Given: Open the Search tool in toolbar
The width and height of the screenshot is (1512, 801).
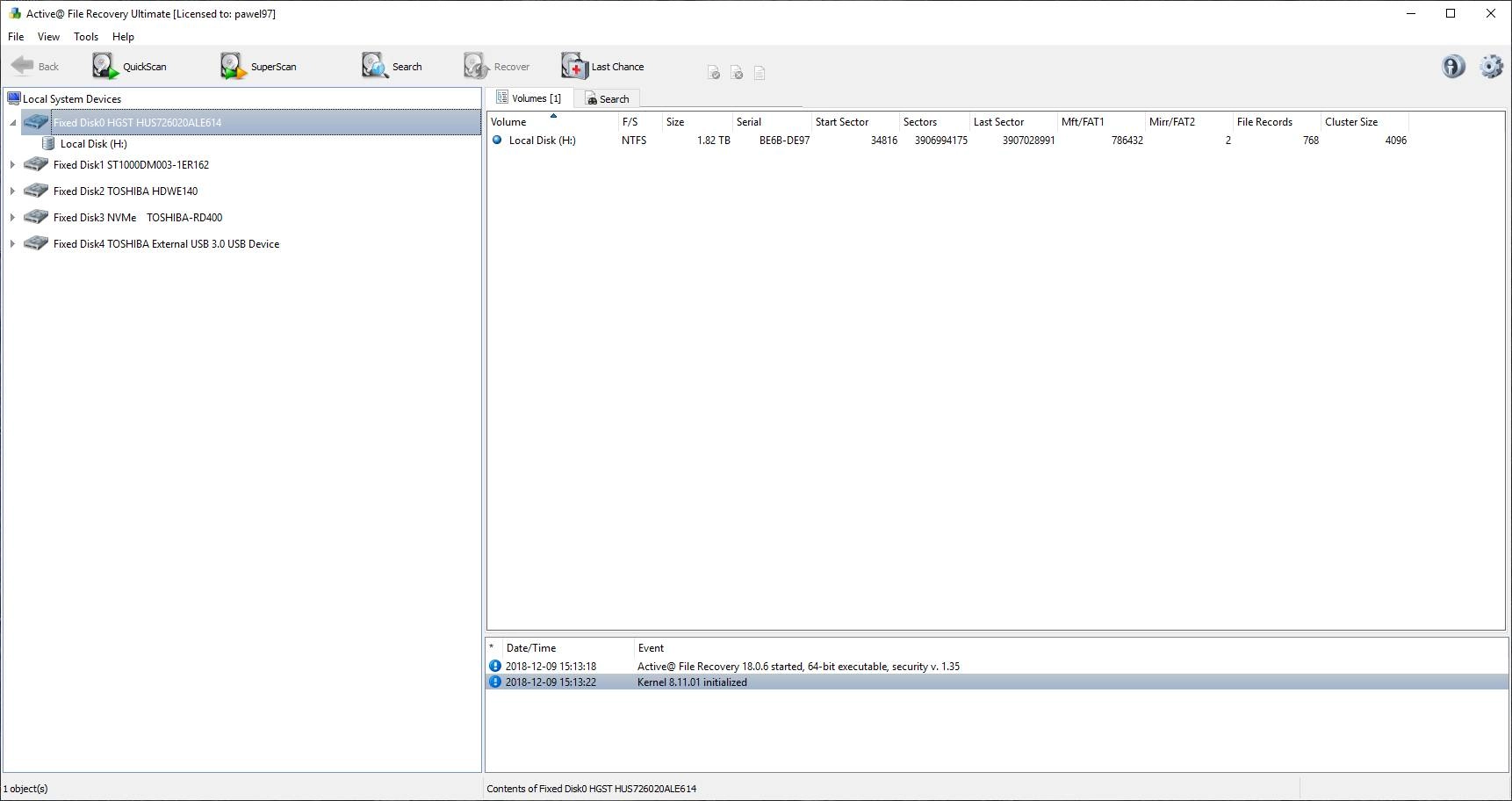Looking at the screenshot, I should click(392, 67).
